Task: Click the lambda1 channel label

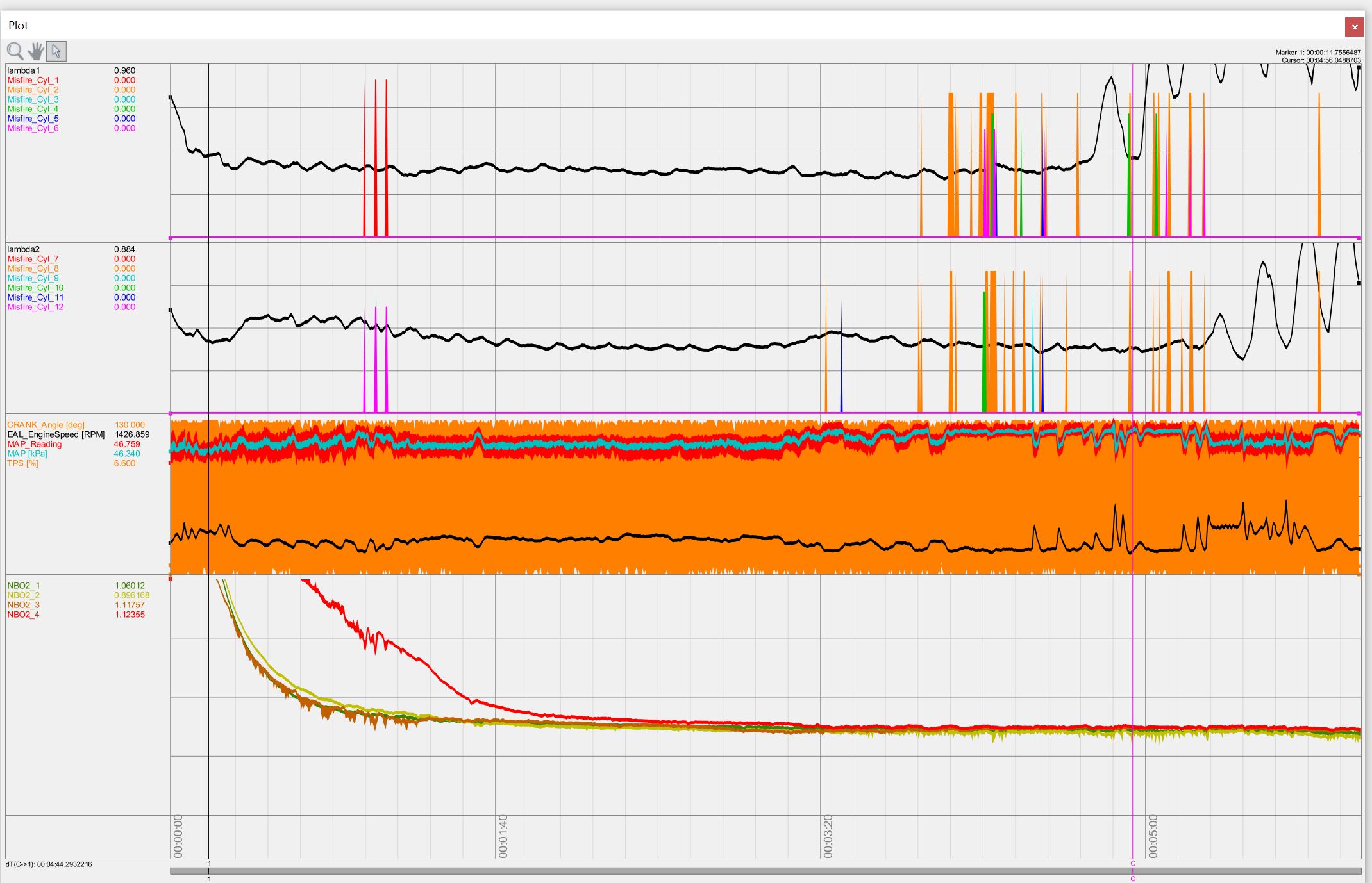Action: 24,70
